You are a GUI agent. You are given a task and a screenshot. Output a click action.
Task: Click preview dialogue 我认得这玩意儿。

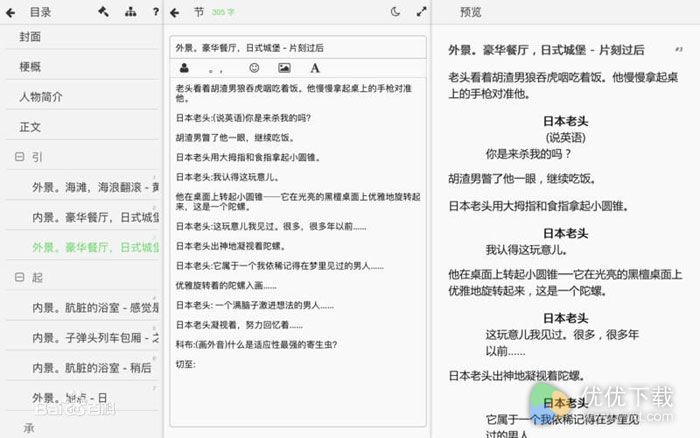click(x=526, y=250)
